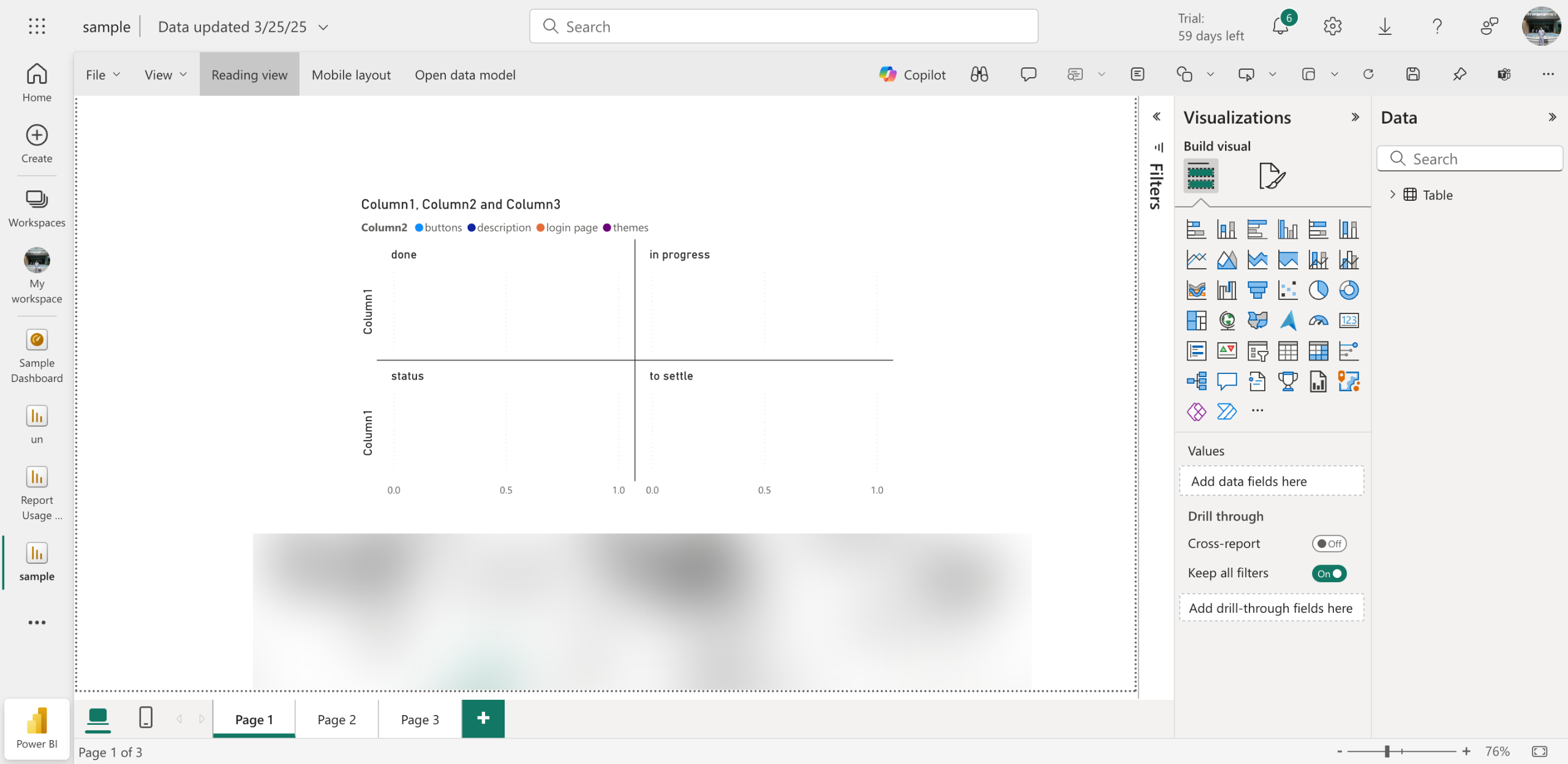The image size is (1568, 764).
Task: Click the zoom slider handle
Action: point(1387,751)
